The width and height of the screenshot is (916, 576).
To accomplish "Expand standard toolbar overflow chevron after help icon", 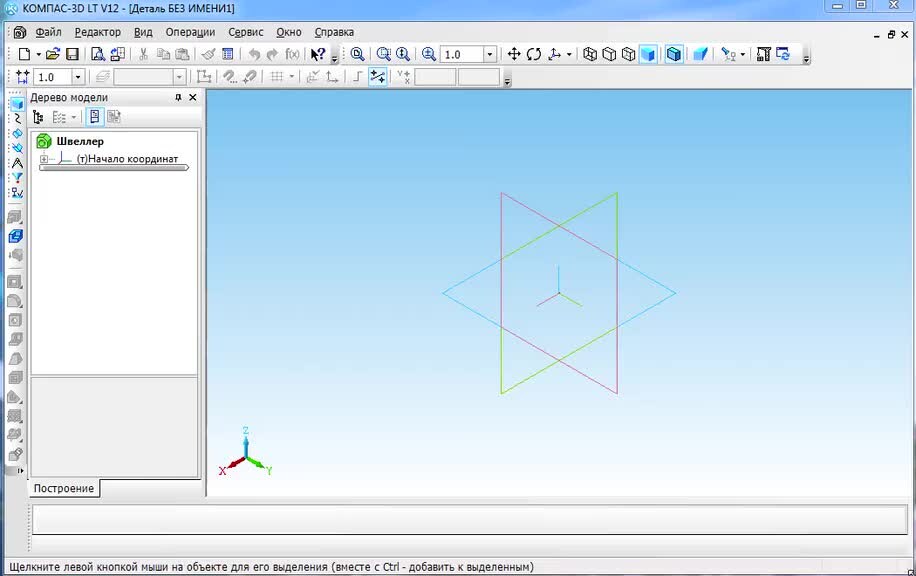I will (x=334, y=57).
